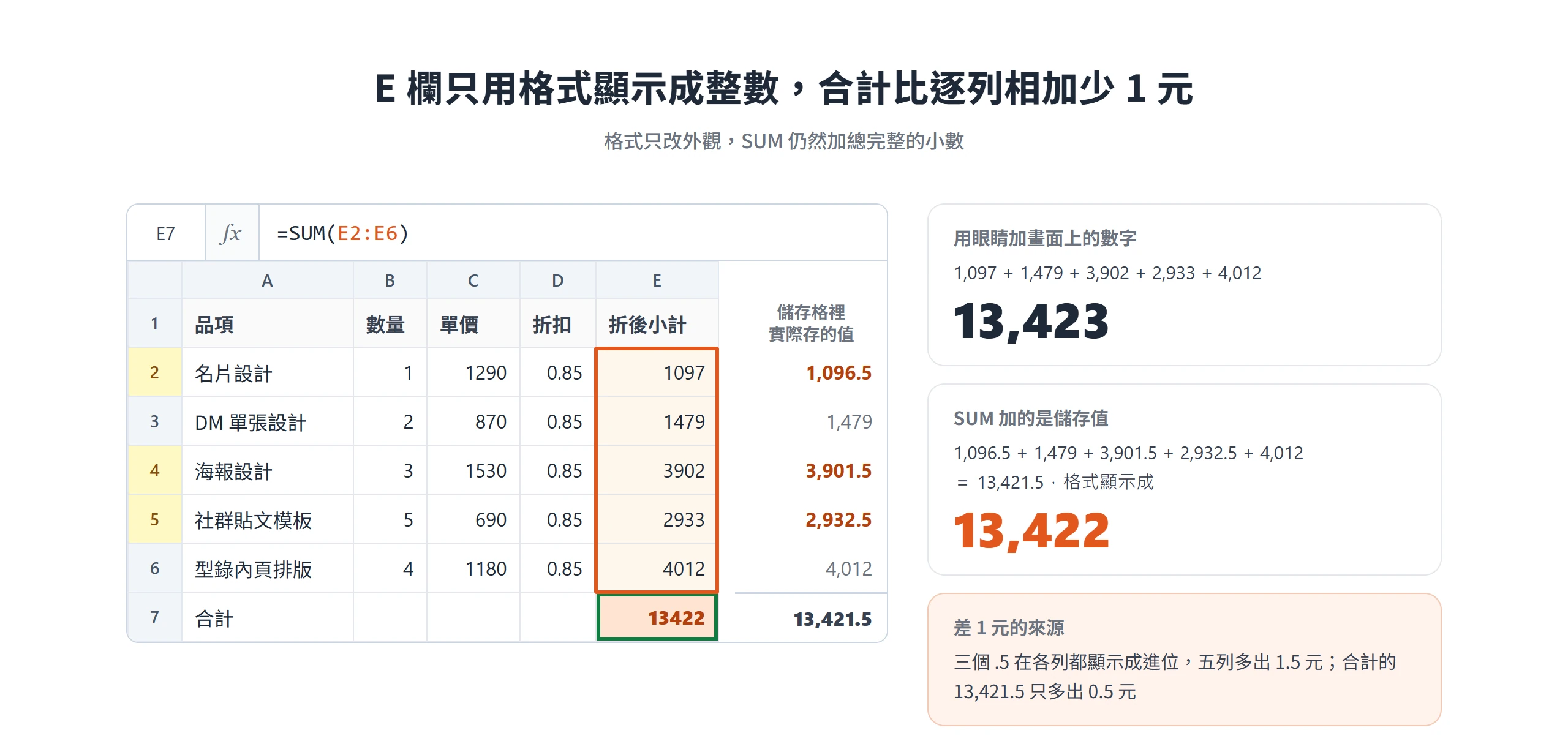
Task: Click the 折扣 header cell
Action: pyautogui.click(x=557, y=323)
